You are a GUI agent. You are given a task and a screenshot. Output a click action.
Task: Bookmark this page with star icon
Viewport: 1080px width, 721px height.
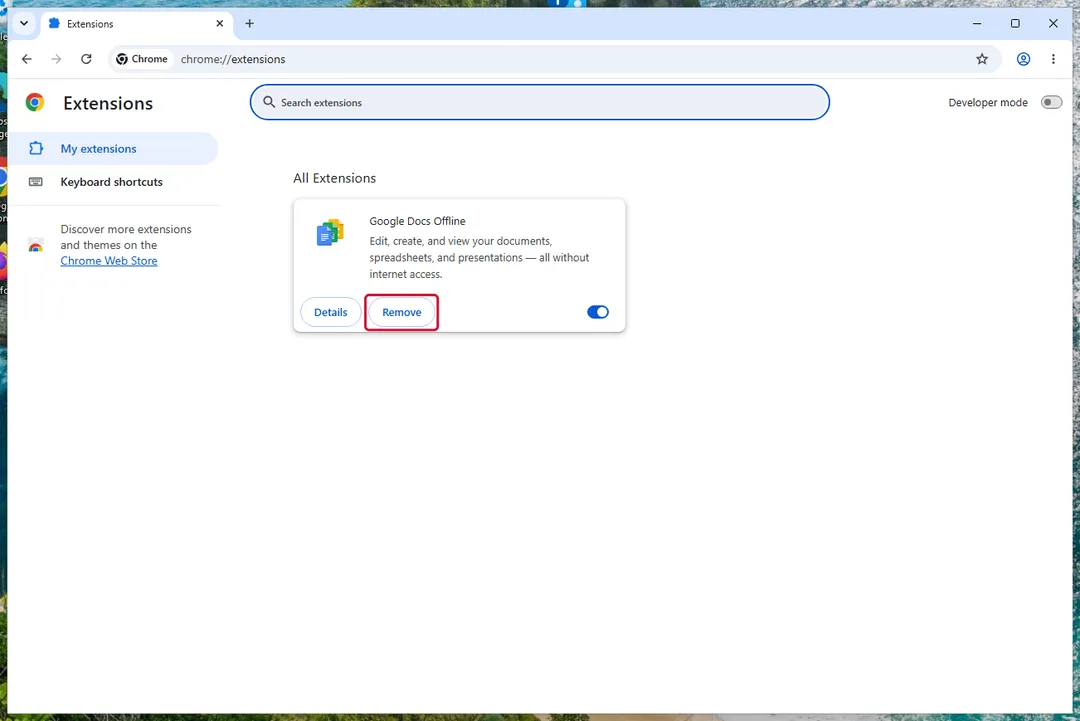(982, 59)
